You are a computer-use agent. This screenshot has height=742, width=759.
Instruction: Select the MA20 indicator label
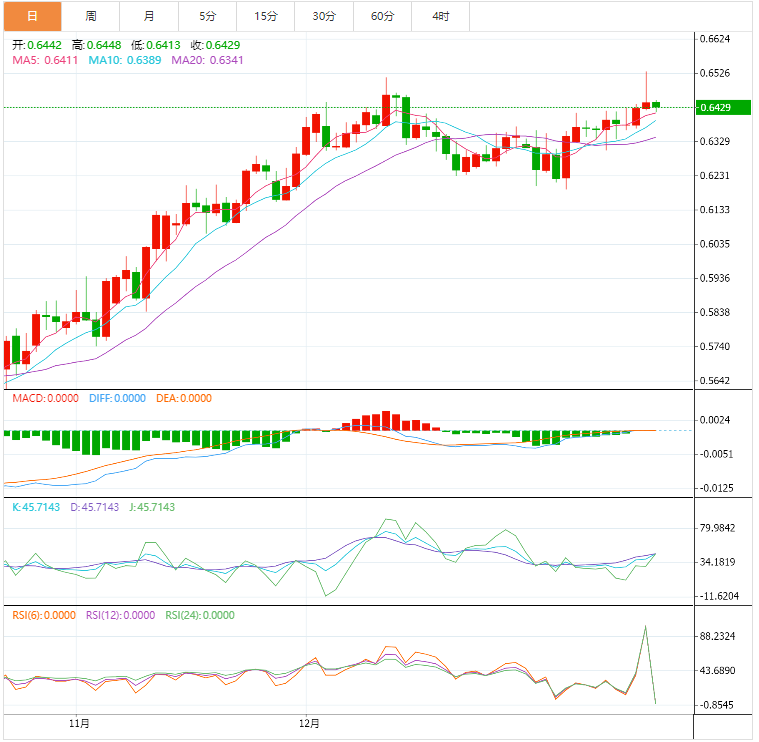207,60
